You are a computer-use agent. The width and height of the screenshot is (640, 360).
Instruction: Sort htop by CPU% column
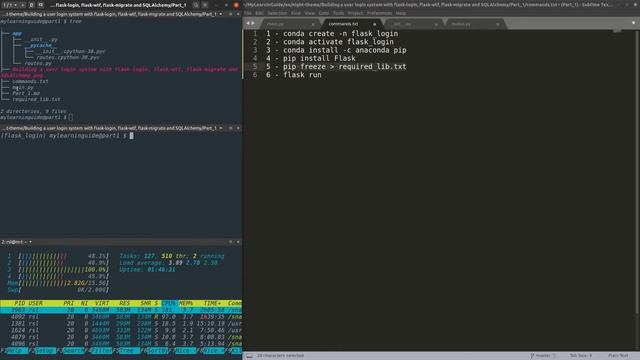(169, 303)
